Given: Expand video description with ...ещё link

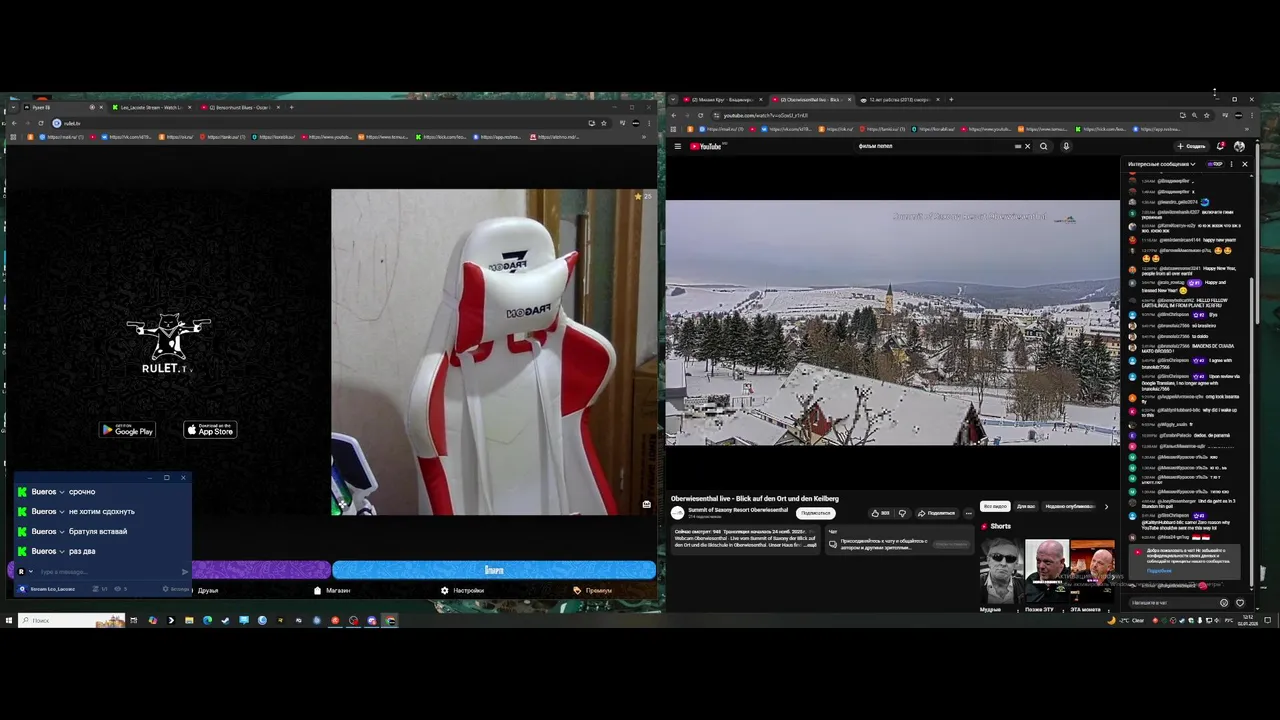Looking at the screenshot, I should [x=812, y=545].
